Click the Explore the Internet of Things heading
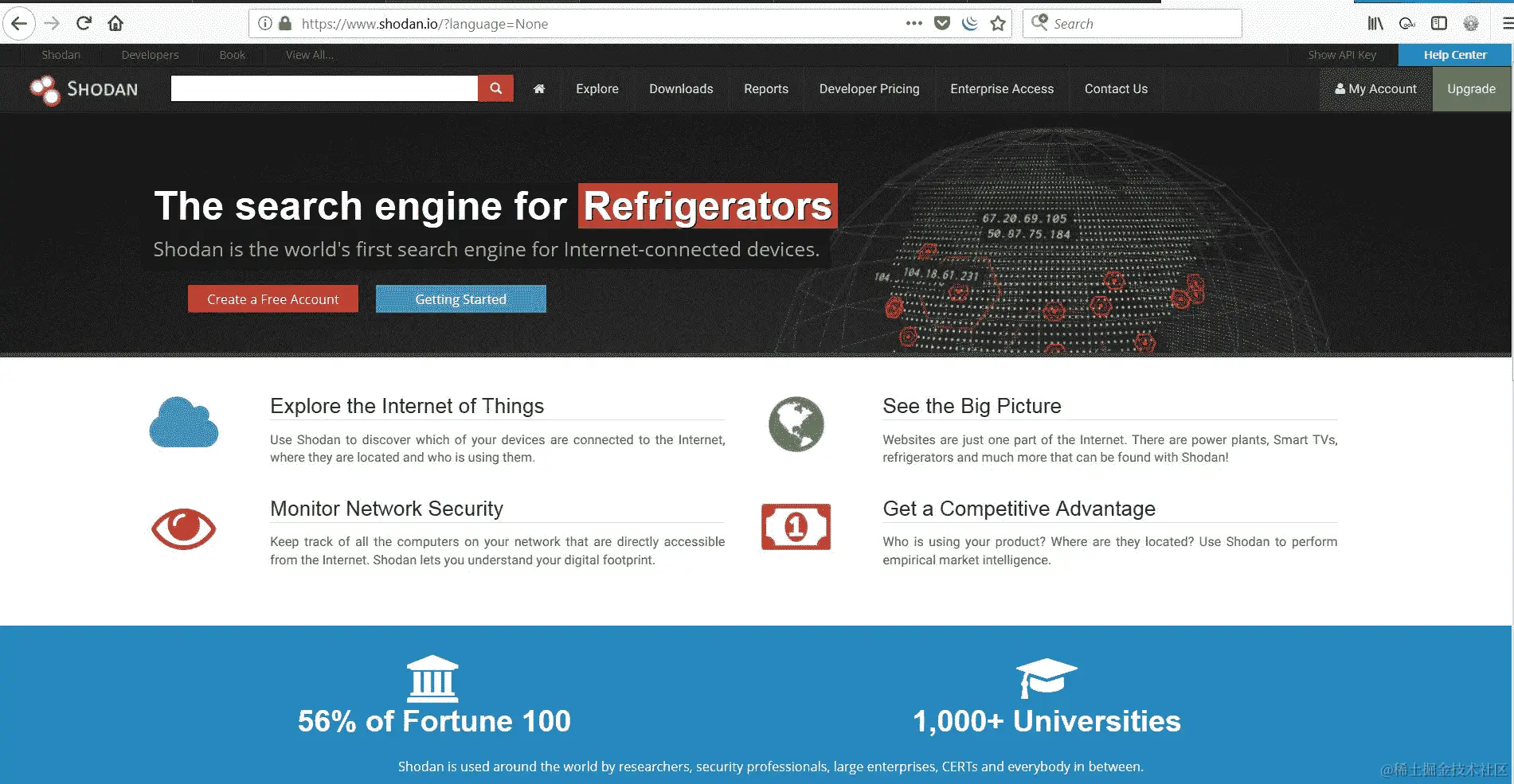Screen dimensions: 1514x784 tap(407, 406)
